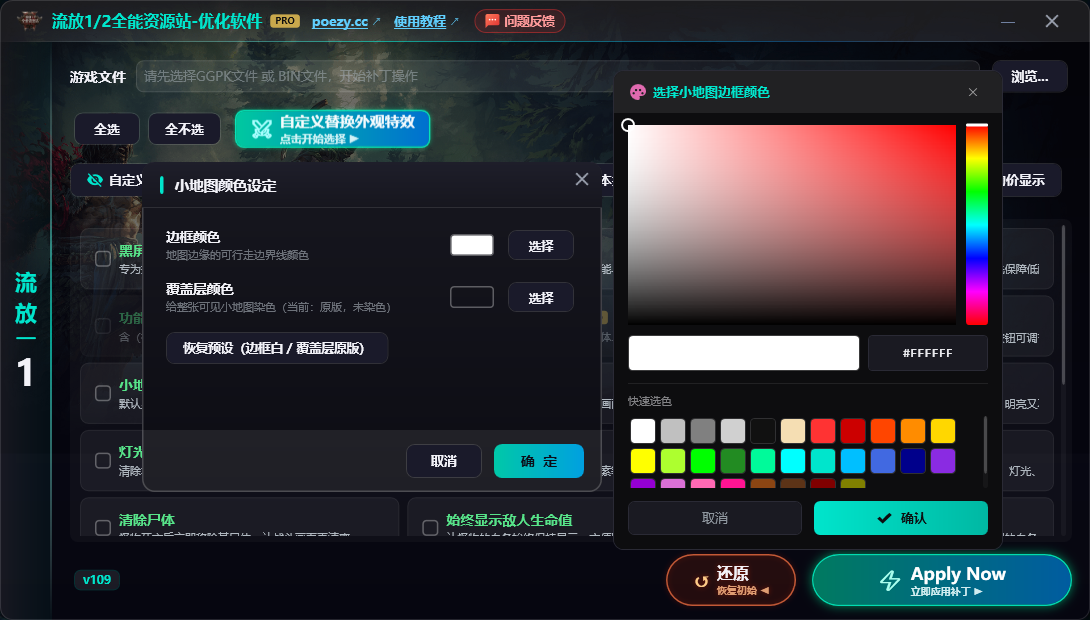Pick the white quick color swatch

pyautogui.click(x=643, y=431)
